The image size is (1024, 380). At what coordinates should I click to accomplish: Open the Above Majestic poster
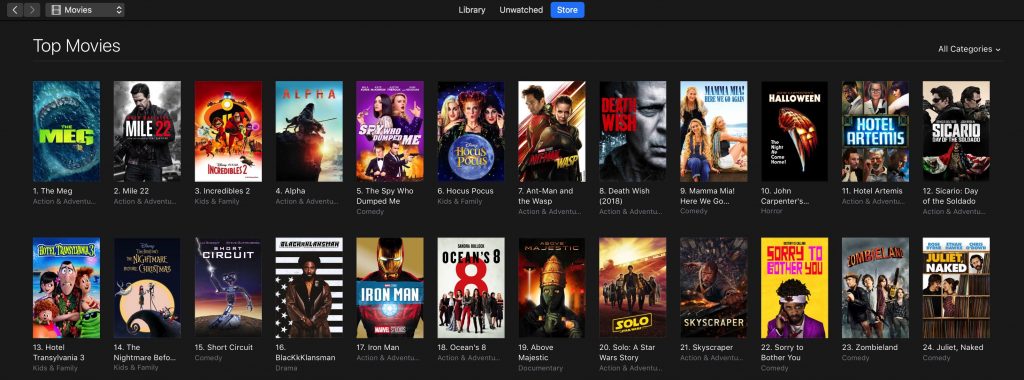552,288
